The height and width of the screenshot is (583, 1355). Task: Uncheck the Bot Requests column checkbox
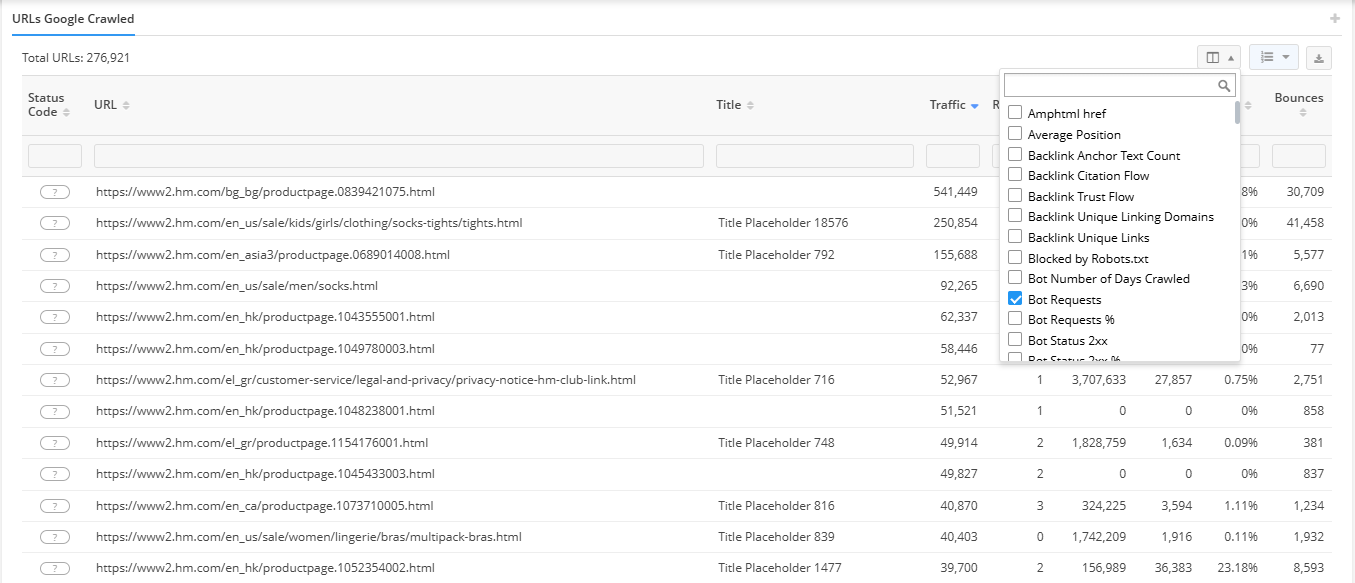1015,299
